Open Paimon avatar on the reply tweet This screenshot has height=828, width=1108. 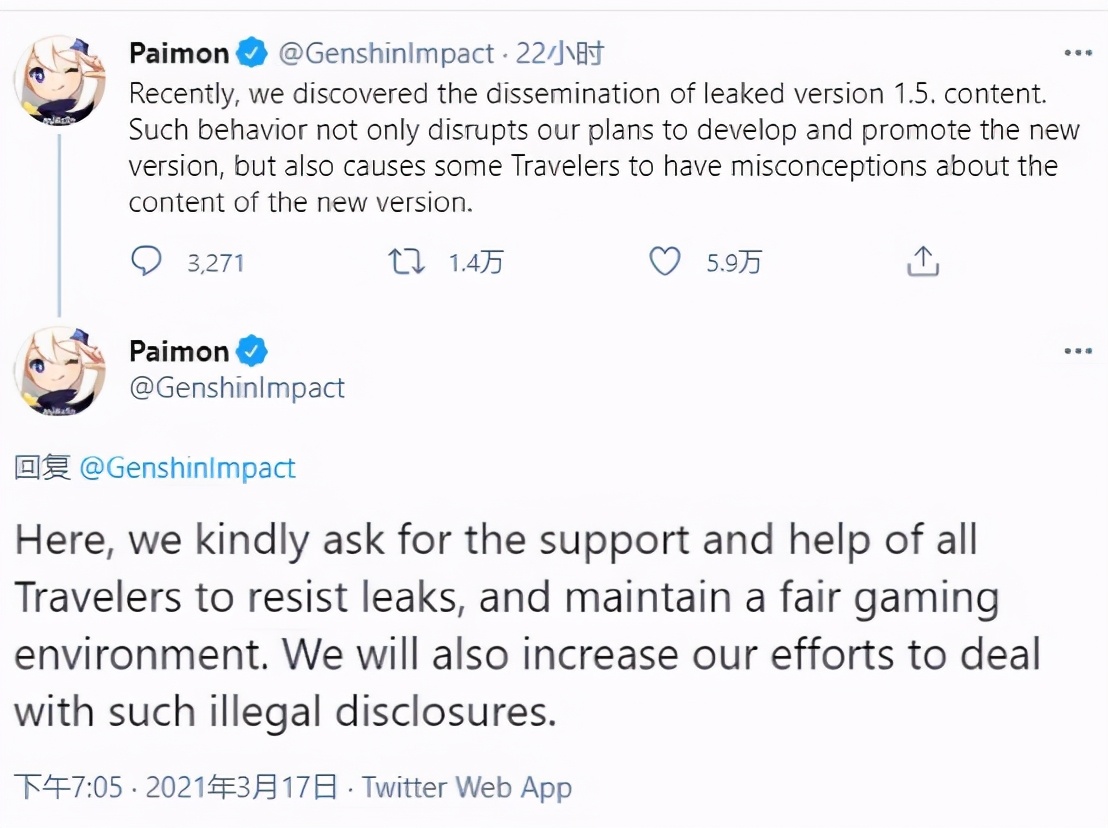tap(60, 371)
